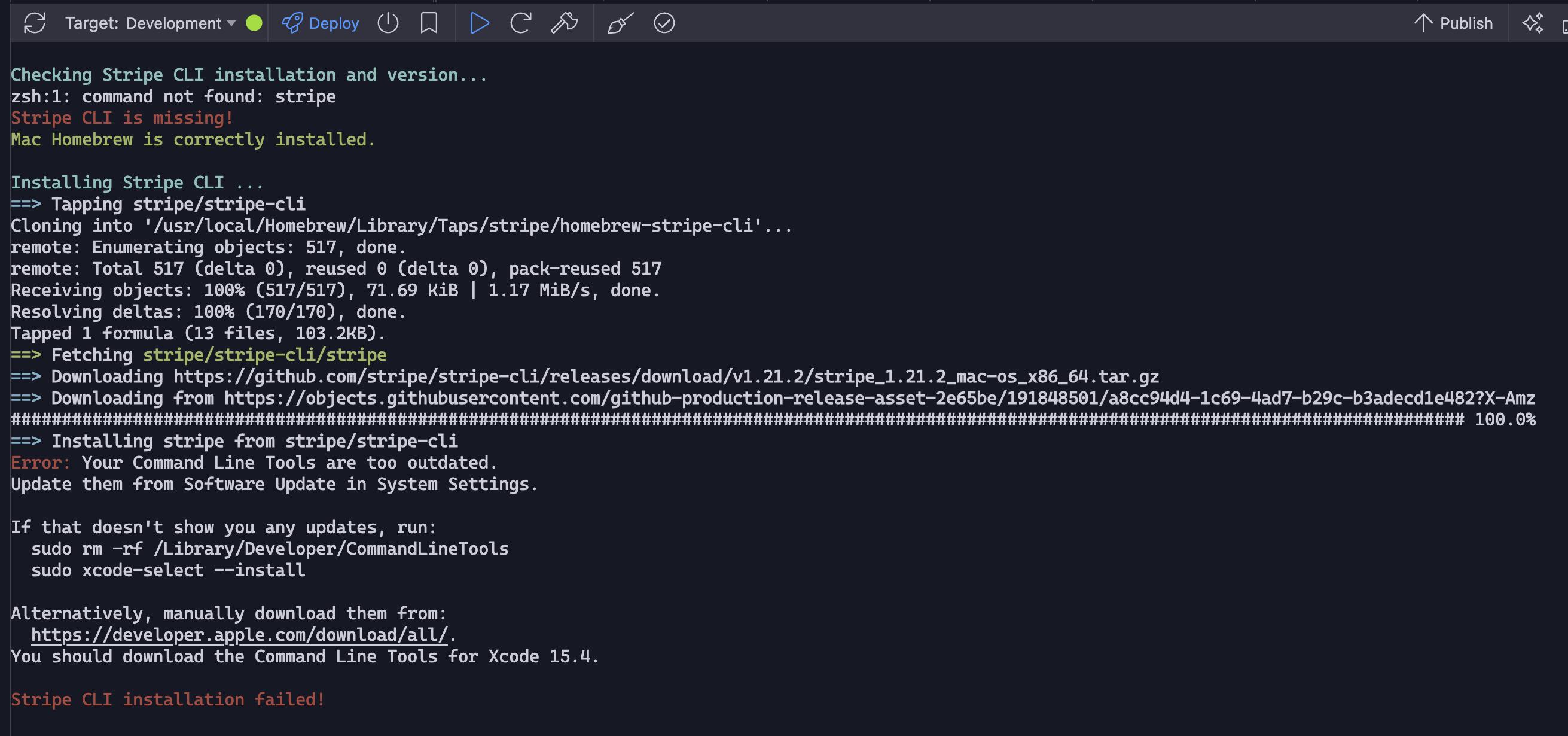Click the github.com stripe-cli download URL
This screenshot has height=736, width=1568.
666,376
